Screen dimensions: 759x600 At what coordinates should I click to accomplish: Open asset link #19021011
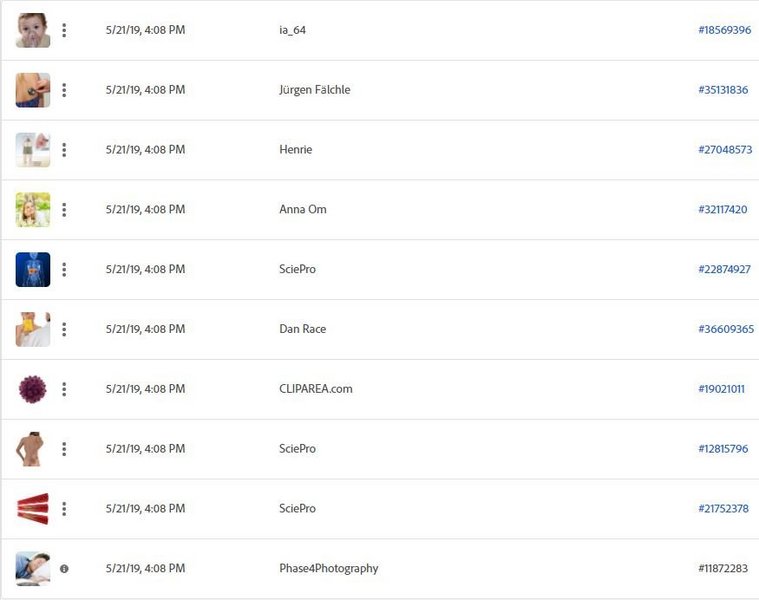click(721, 389)
